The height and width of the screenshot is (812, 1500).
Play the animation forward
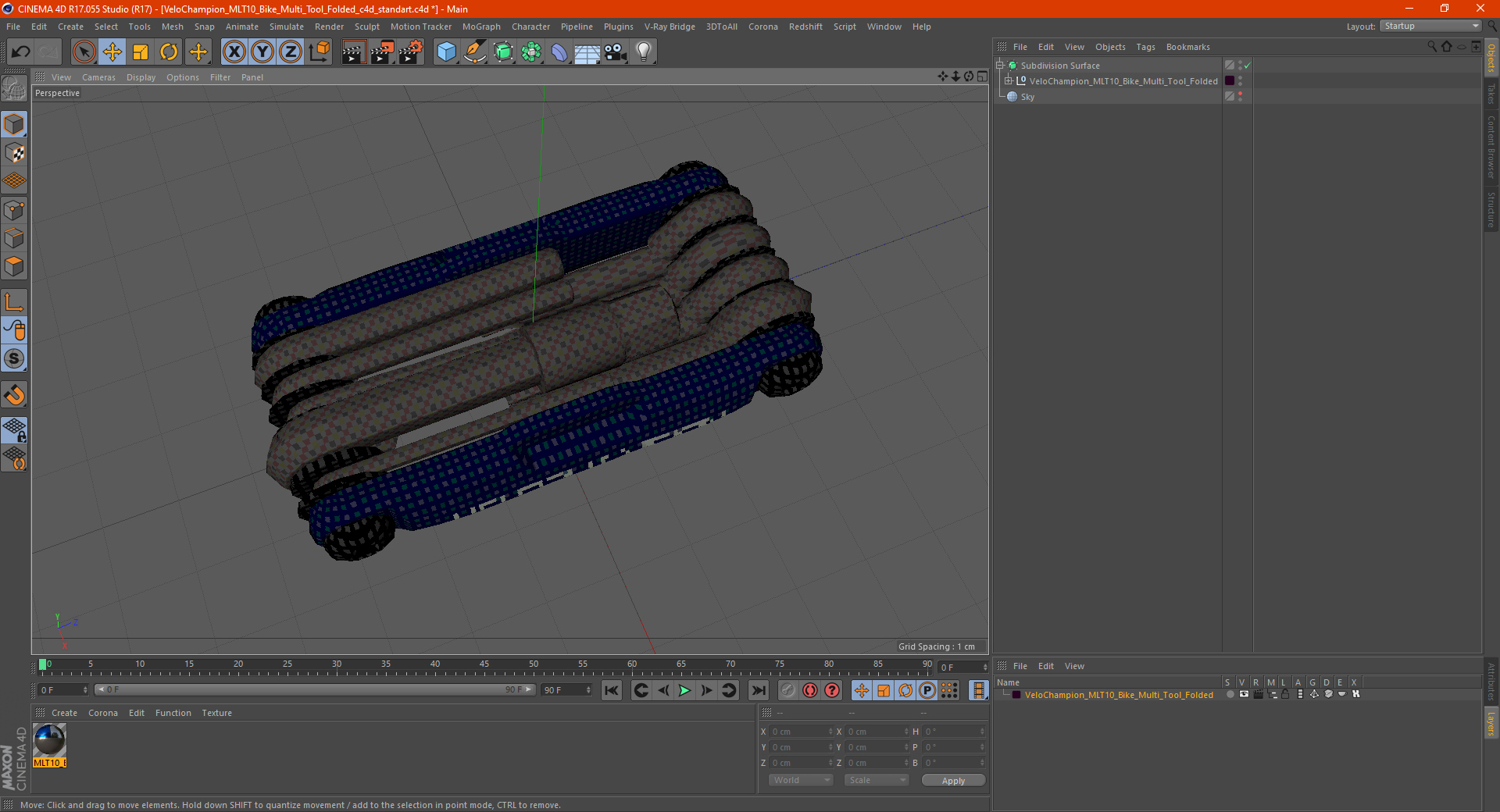pos(684,690)
